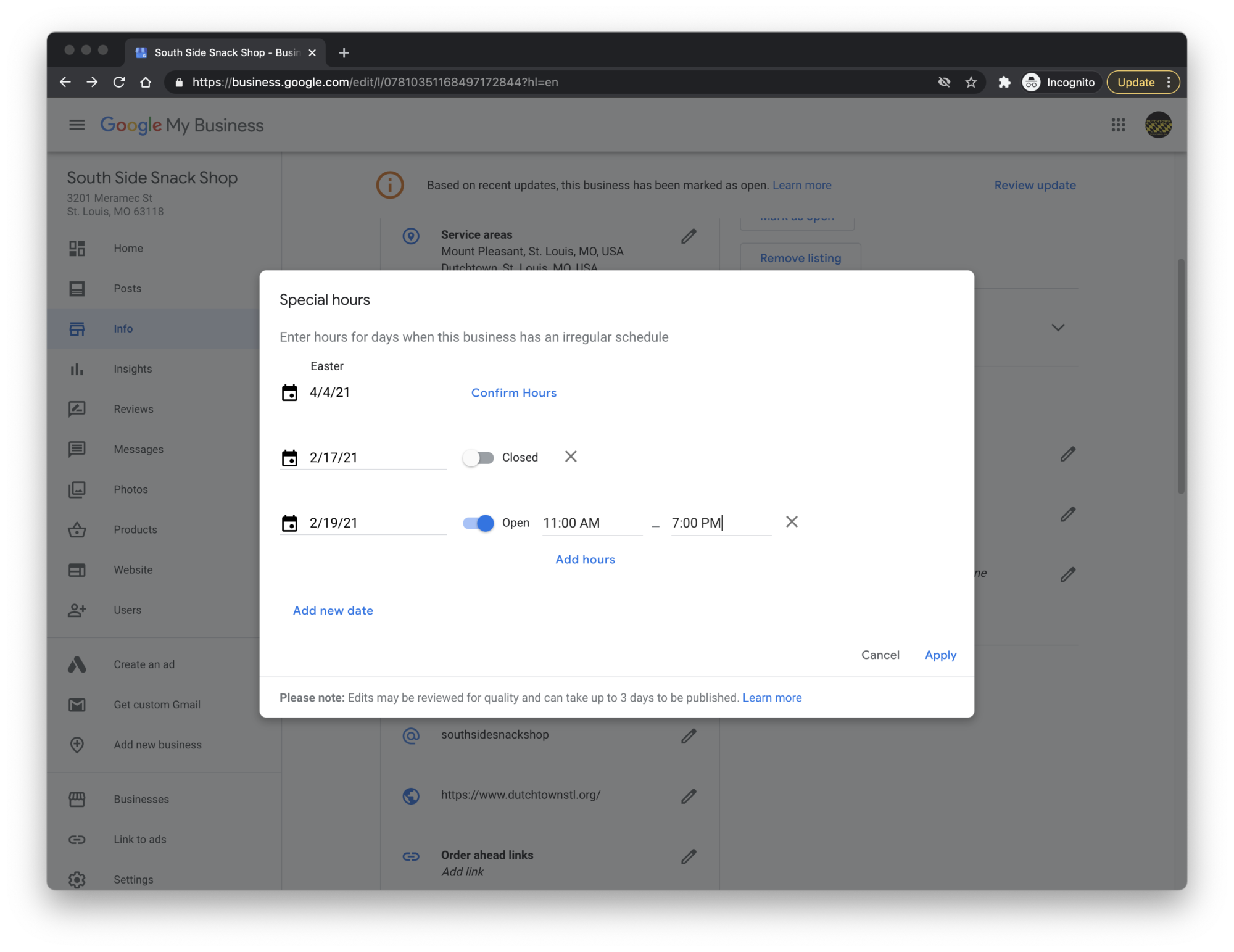Click the browser back arrow
Screen dimensions: 1234x952
tap(65, 82)
